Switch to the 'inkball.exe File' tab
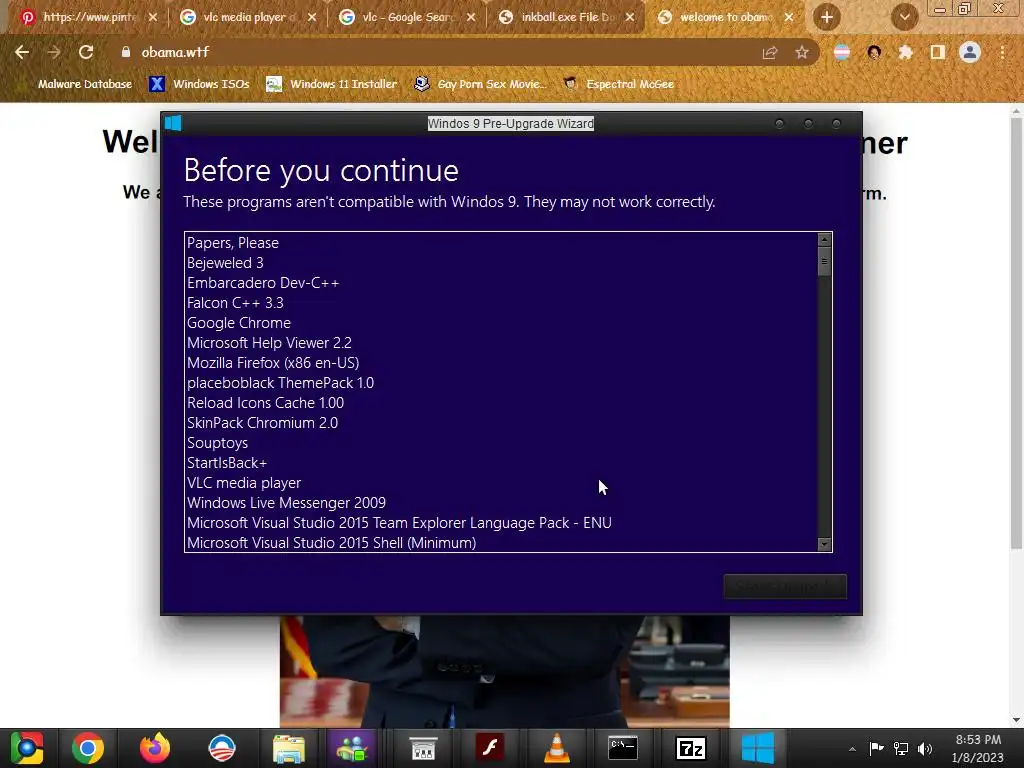 tap(565, 17)
